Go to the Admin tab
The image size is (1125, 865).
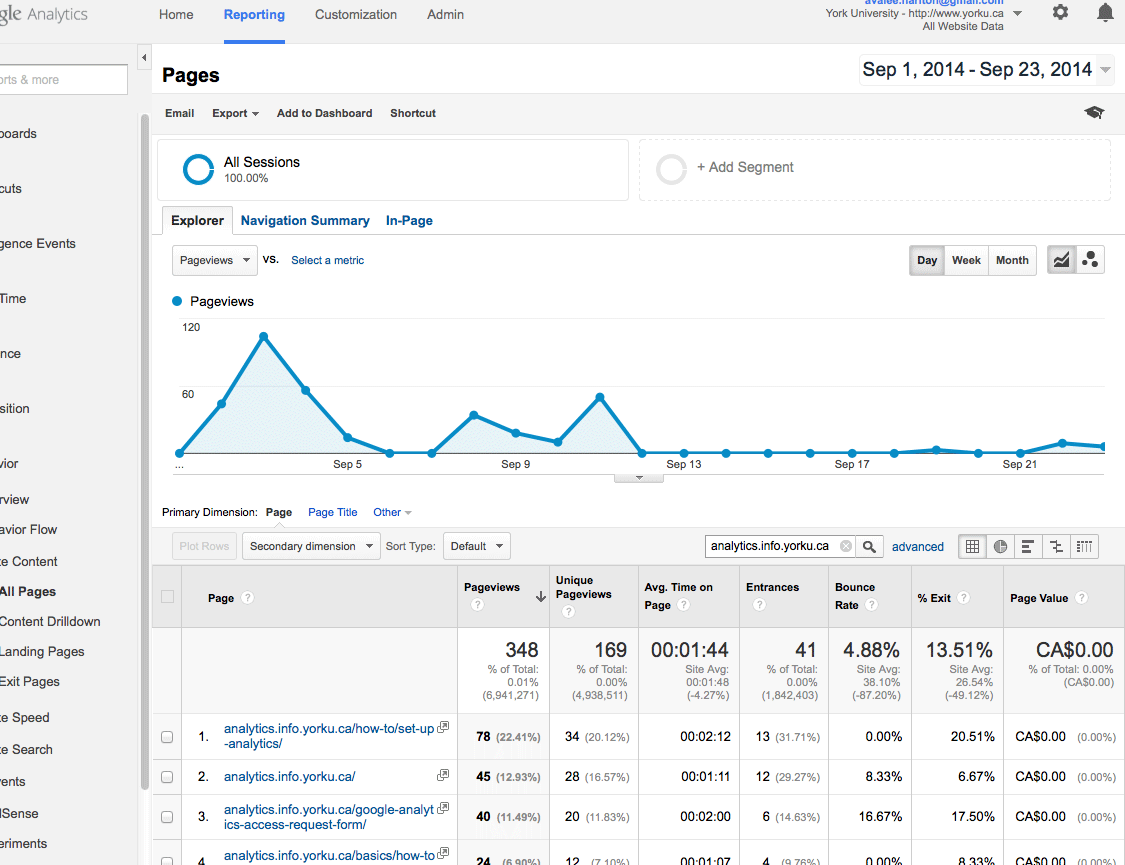(446, 14)
